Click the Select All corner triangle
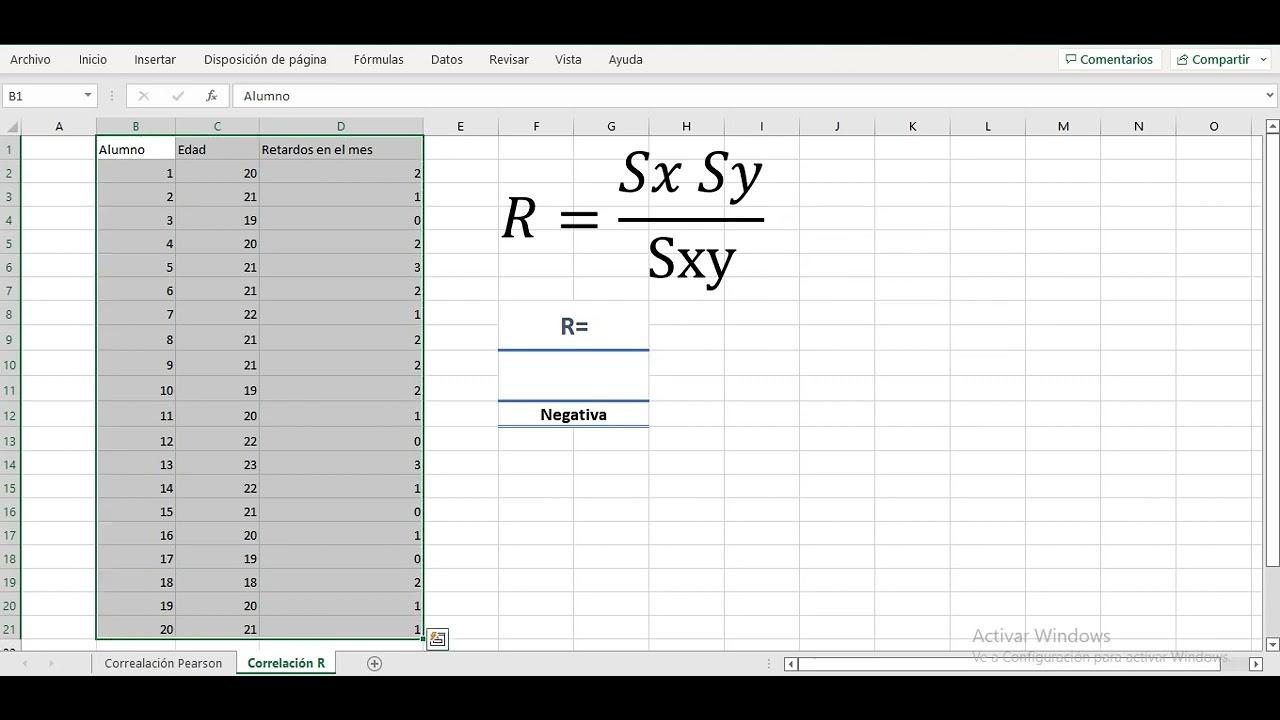1280x720 pixels. [12, 127]
